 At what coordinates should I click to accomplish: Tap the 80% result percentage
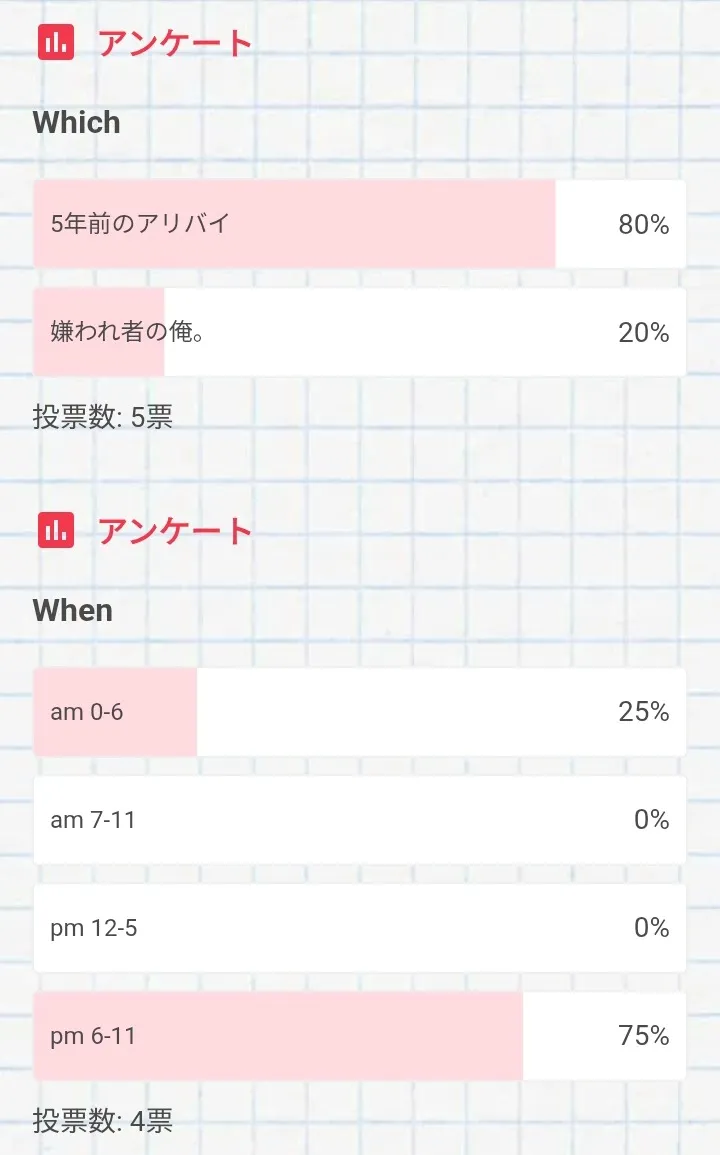(x=643, y=225)
